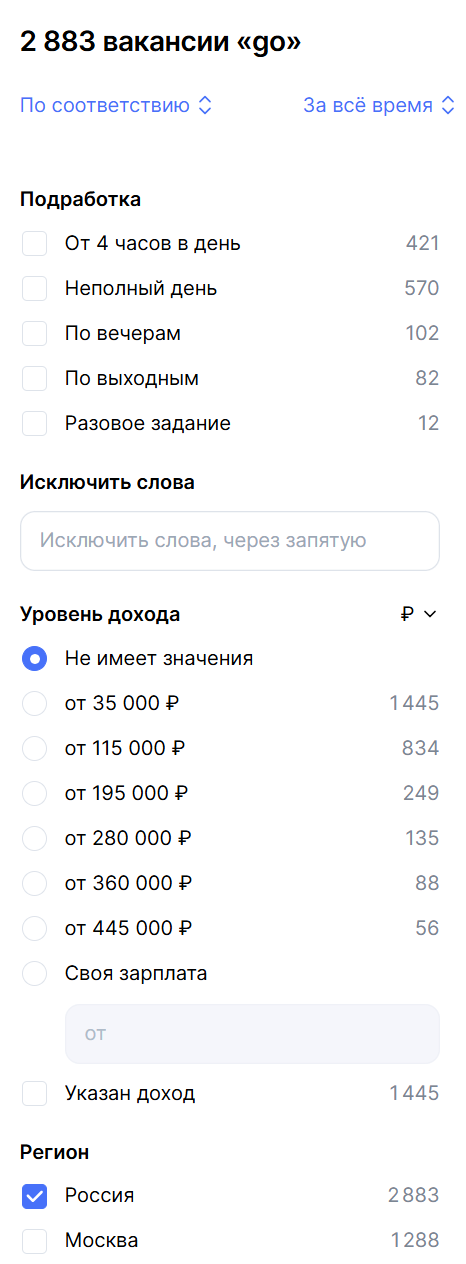Viewport: 466px width, 1264px height.
Task: Open the 'За всё время' period dropdown
Action: 379,106
